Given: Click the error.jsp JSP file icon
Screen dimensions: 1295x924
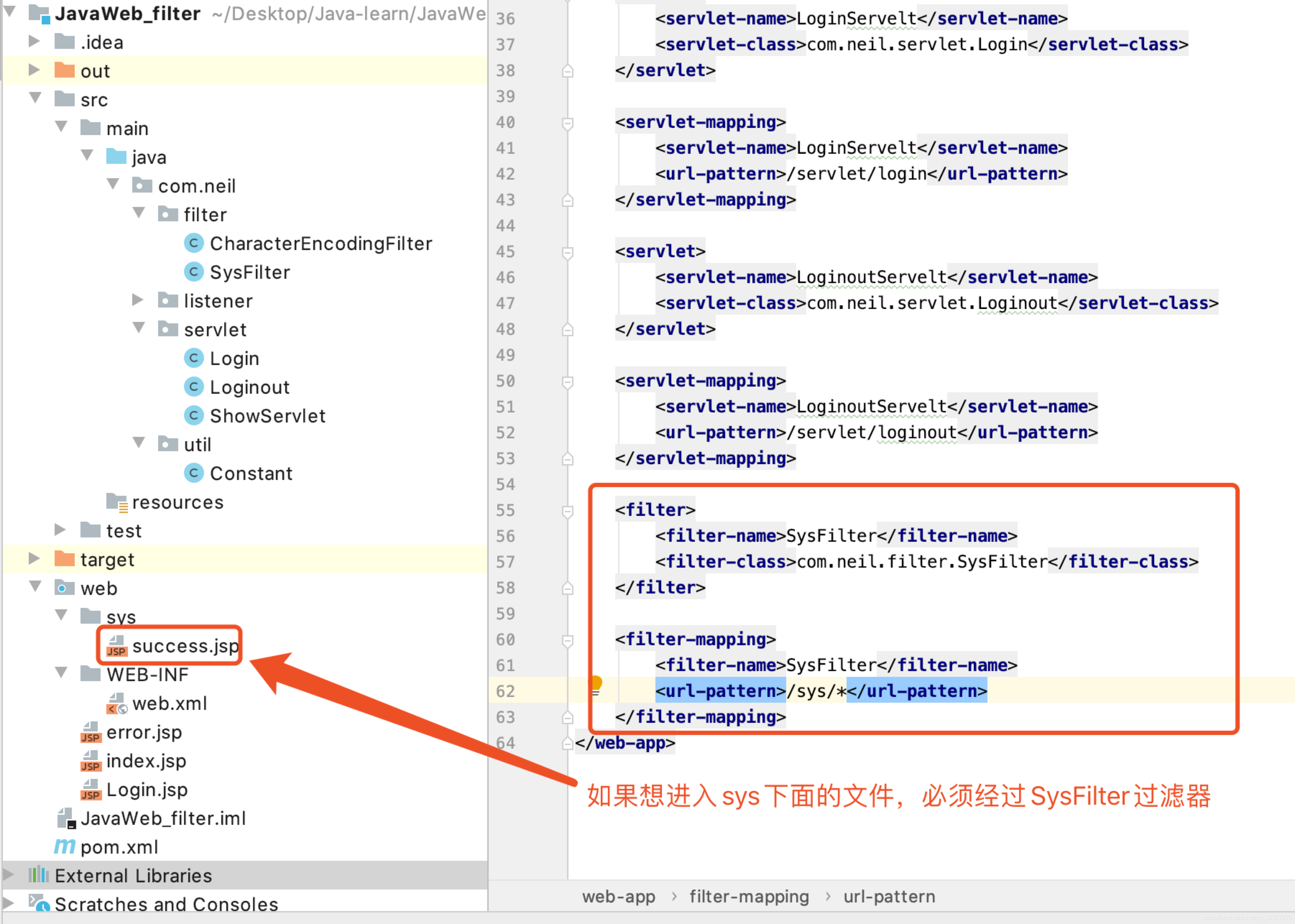Looking at the screenshot, I should [x=91, y=732].
